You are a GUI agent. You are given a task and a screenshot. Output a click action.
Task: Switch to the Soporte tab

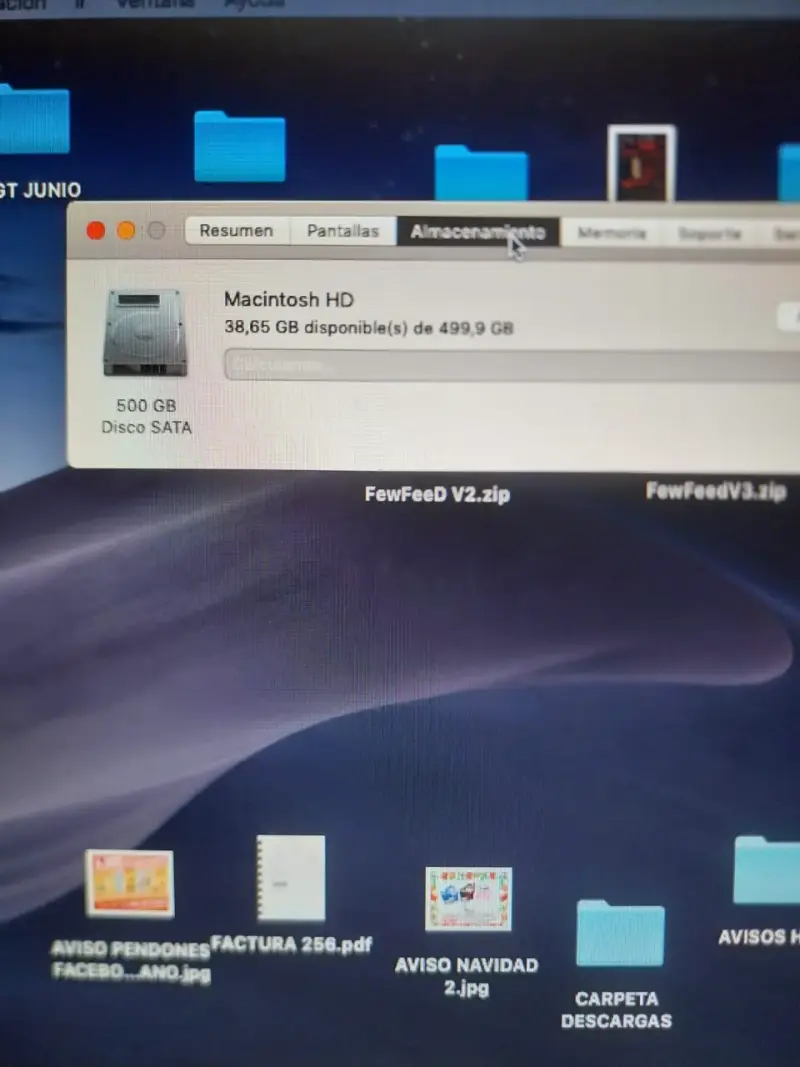710,234
